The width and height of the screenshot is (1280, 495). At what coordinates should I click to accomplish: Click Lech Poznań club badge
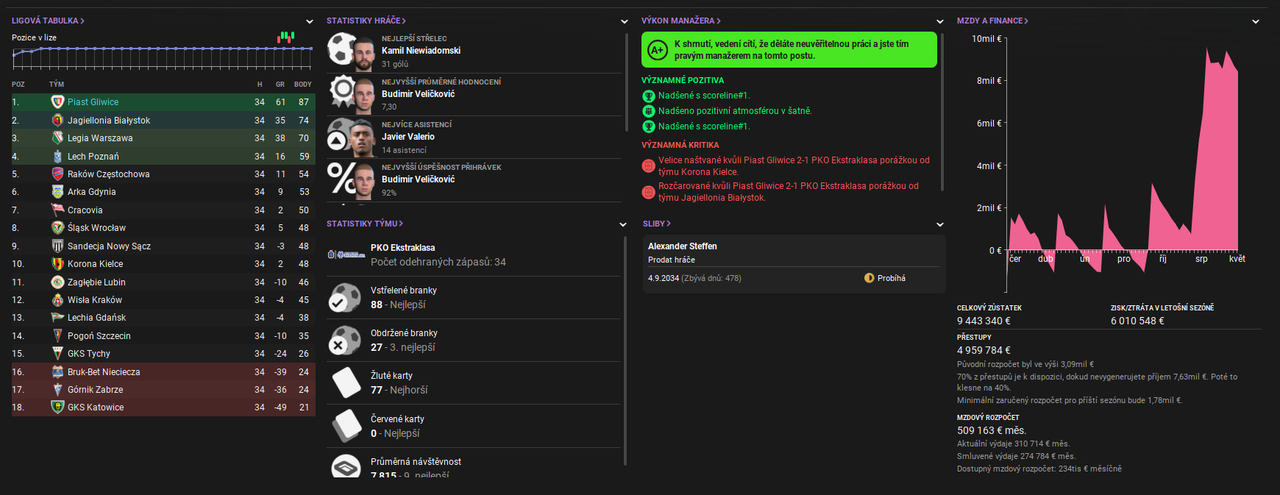pos(57,156)
